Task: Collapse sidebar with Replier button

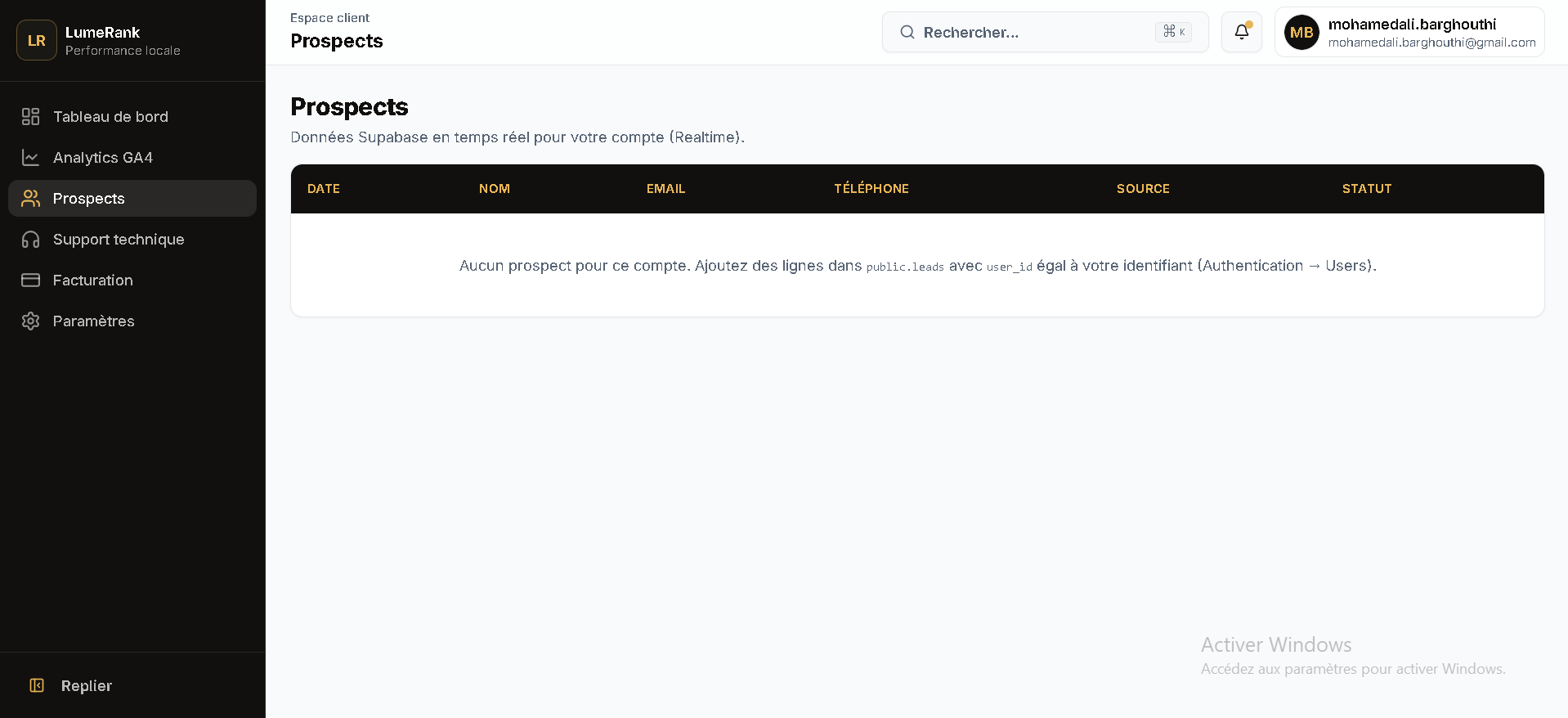Action: pos(132,685)
